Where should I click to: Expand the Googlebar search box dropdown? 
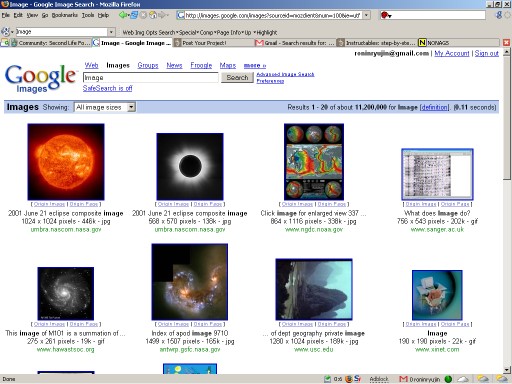(111, 32)
